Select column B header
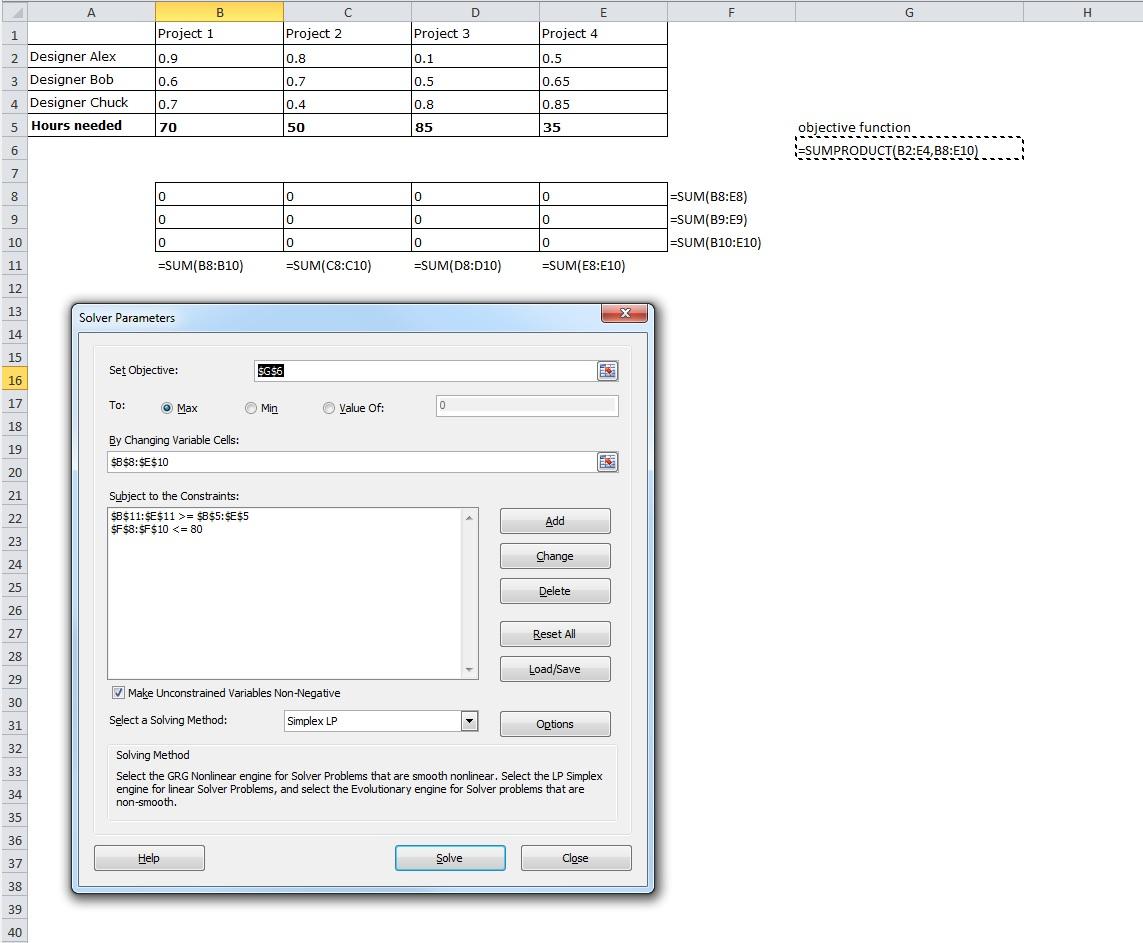This screenshot has width=1143, height=943. [219, 12]
